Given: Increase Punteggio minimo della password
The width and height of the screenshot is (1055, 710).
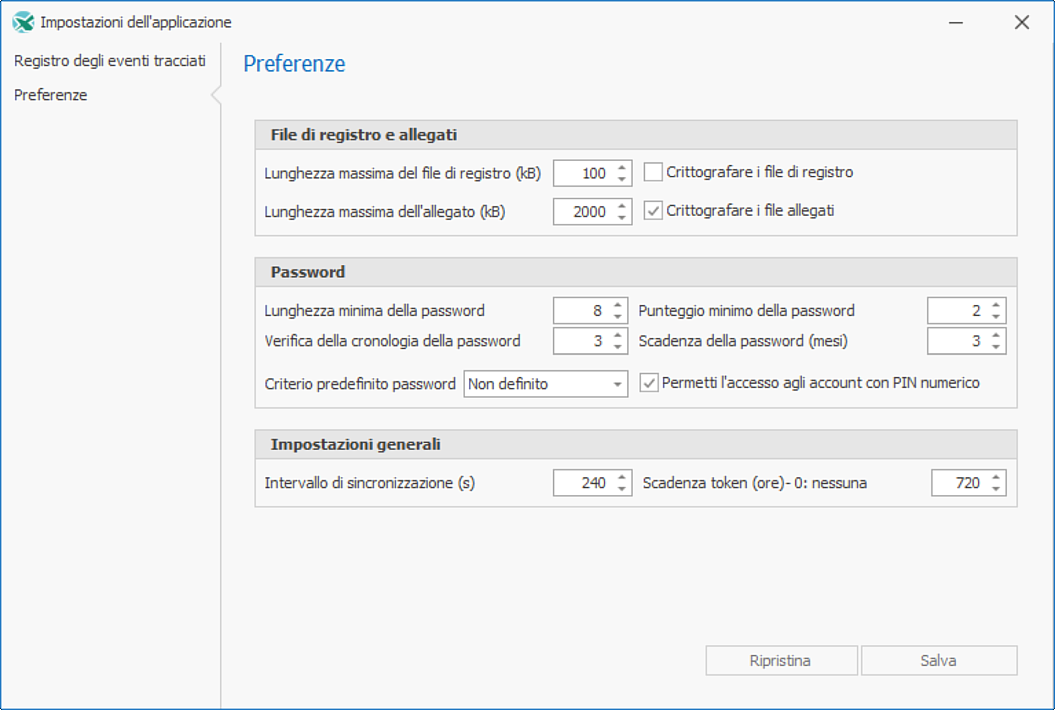Looking at the screenshot, I should coord(996,305).
